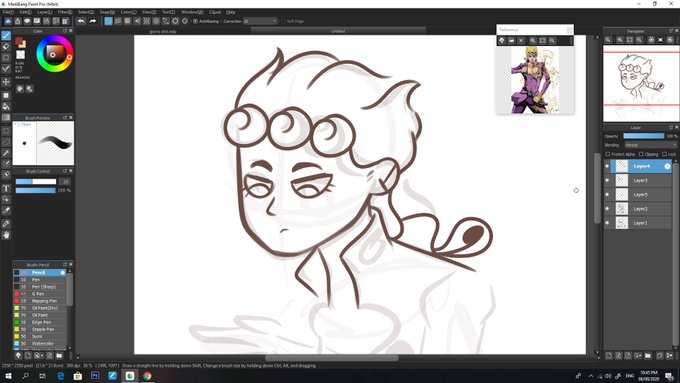Hide Layer2 visibility dot
This screenshot has width=680, height=383.
607,209
